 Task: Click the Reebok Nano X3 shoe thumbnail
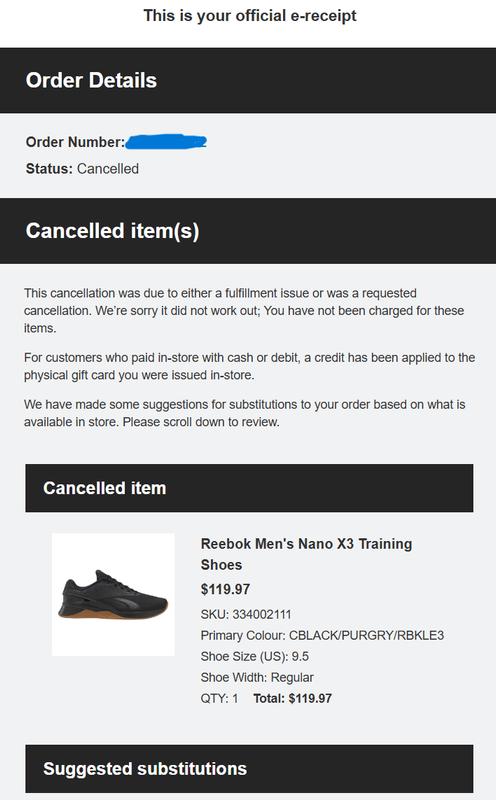tap(113, 594)
